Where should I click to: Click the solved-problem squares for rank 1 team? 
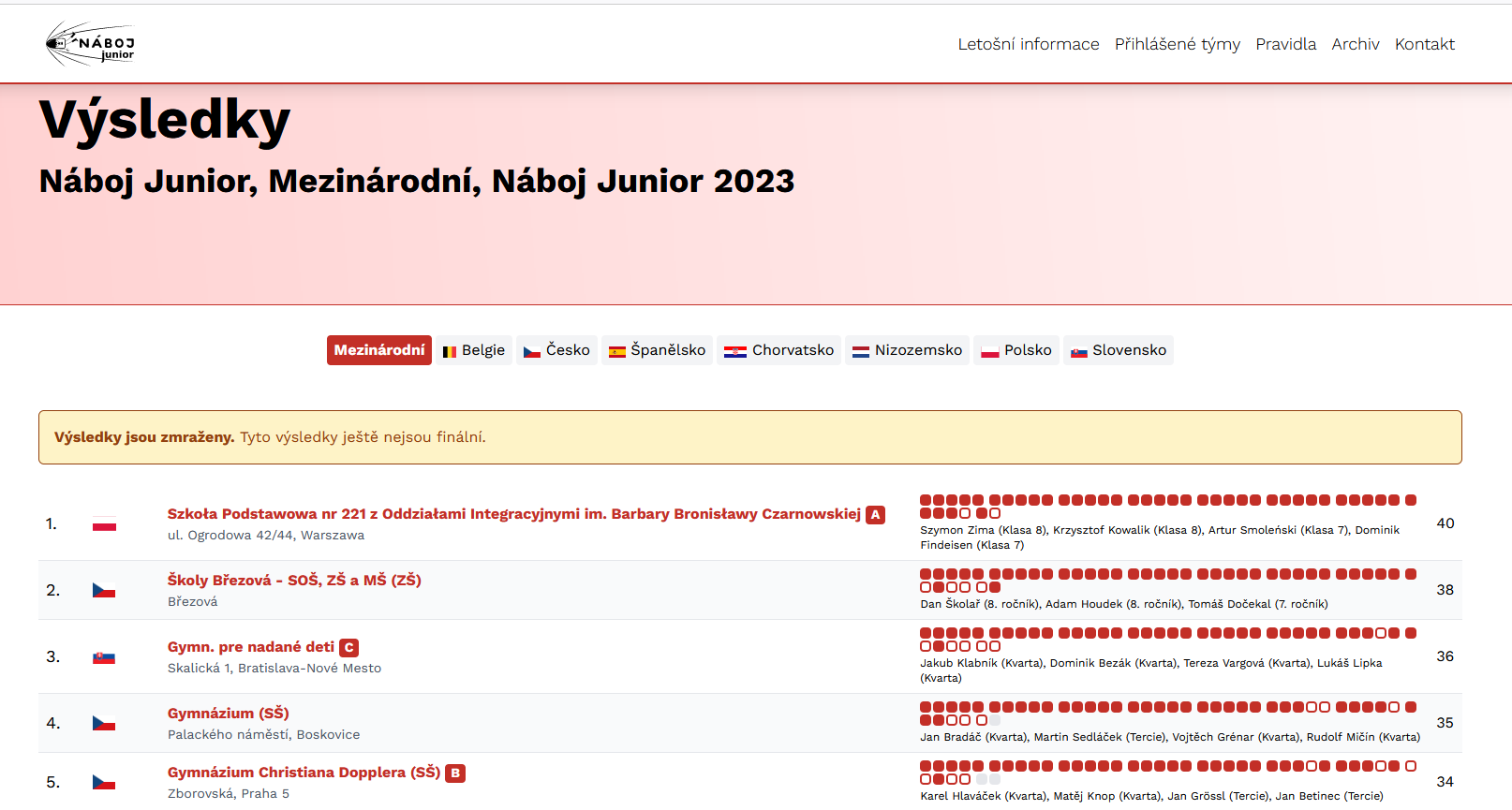click(x=1168, y=507)
